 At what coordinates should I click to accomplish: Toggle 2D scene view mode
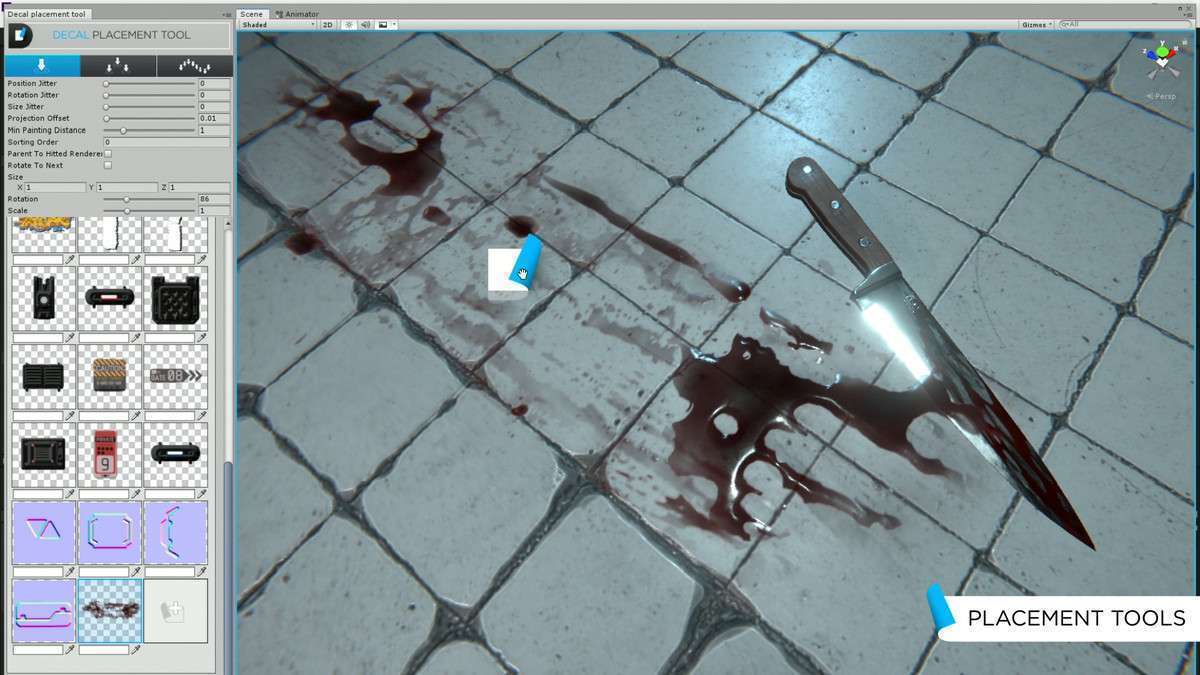[x=327, y=24]
